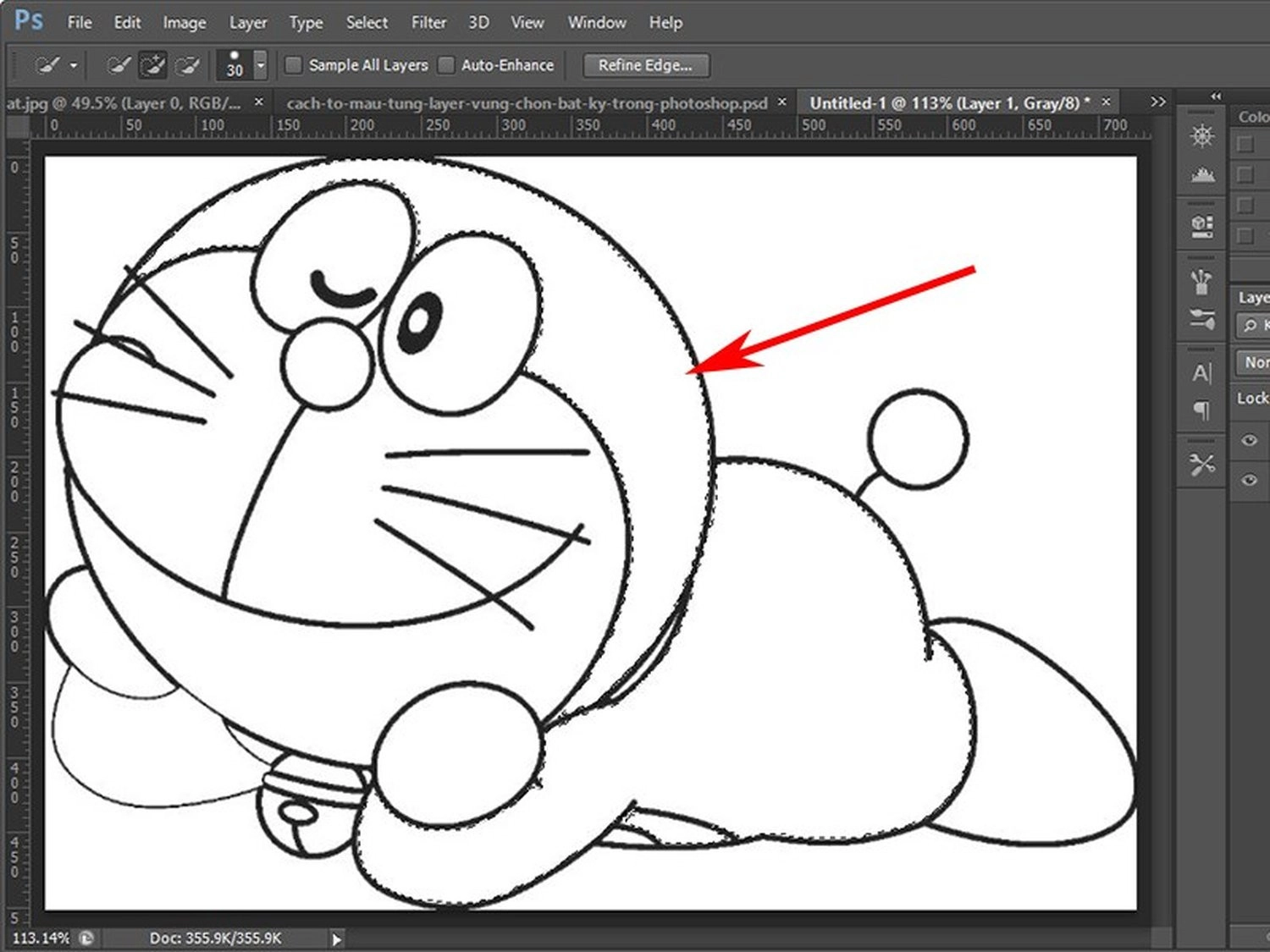Open the Edit menu
Screen dimensions: 1270x952
[x=127, y=23]
